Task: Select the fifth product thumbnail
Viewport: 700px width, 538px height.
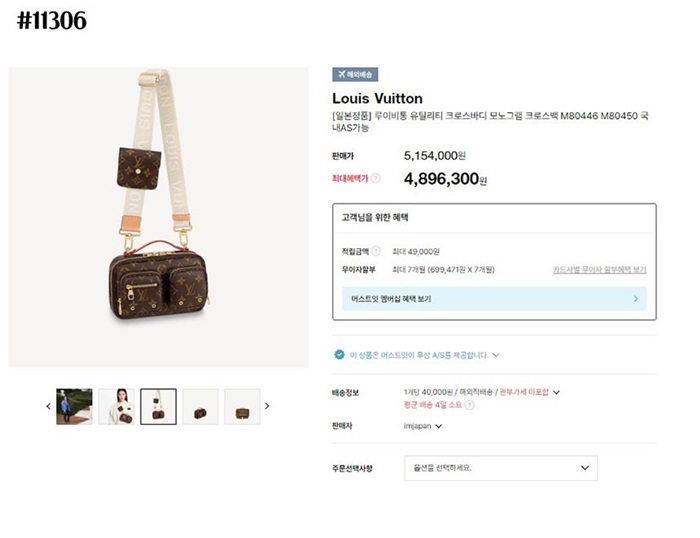Action: (x=242, y=406)
